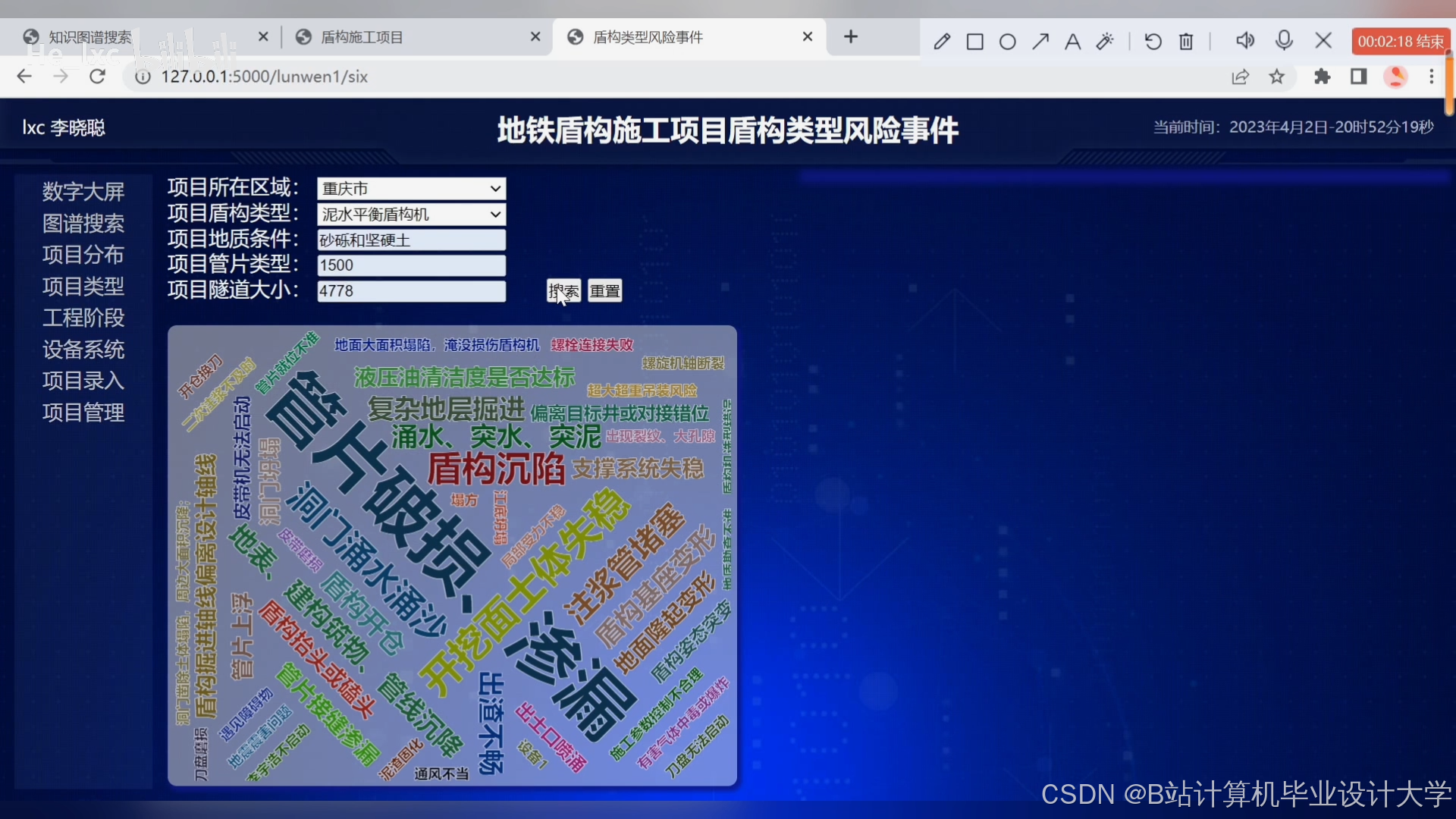Select the arrow drawing tool
The image size is (1456, 819).
pos(1040,42)
